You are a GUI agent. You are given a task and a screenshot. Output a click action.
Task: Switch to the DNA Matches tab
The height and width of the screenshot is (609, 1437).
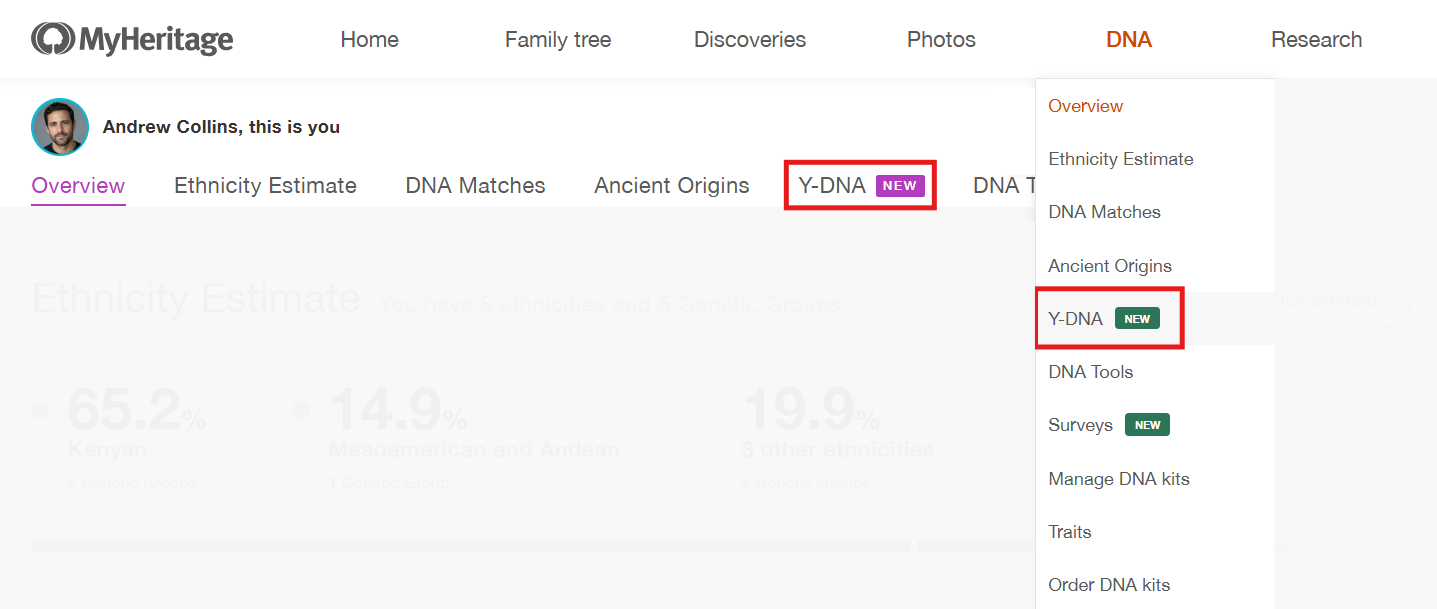click(x=475, y=186)
